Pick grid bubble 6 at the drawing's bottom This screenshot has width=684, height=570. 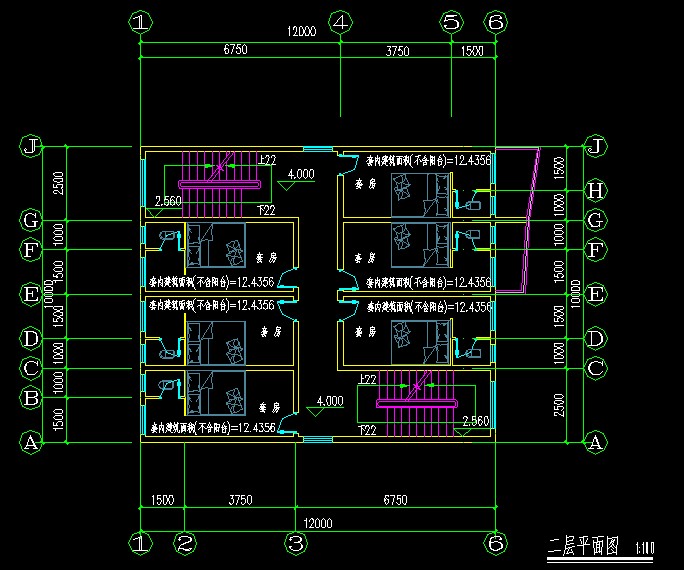[496, 543]
